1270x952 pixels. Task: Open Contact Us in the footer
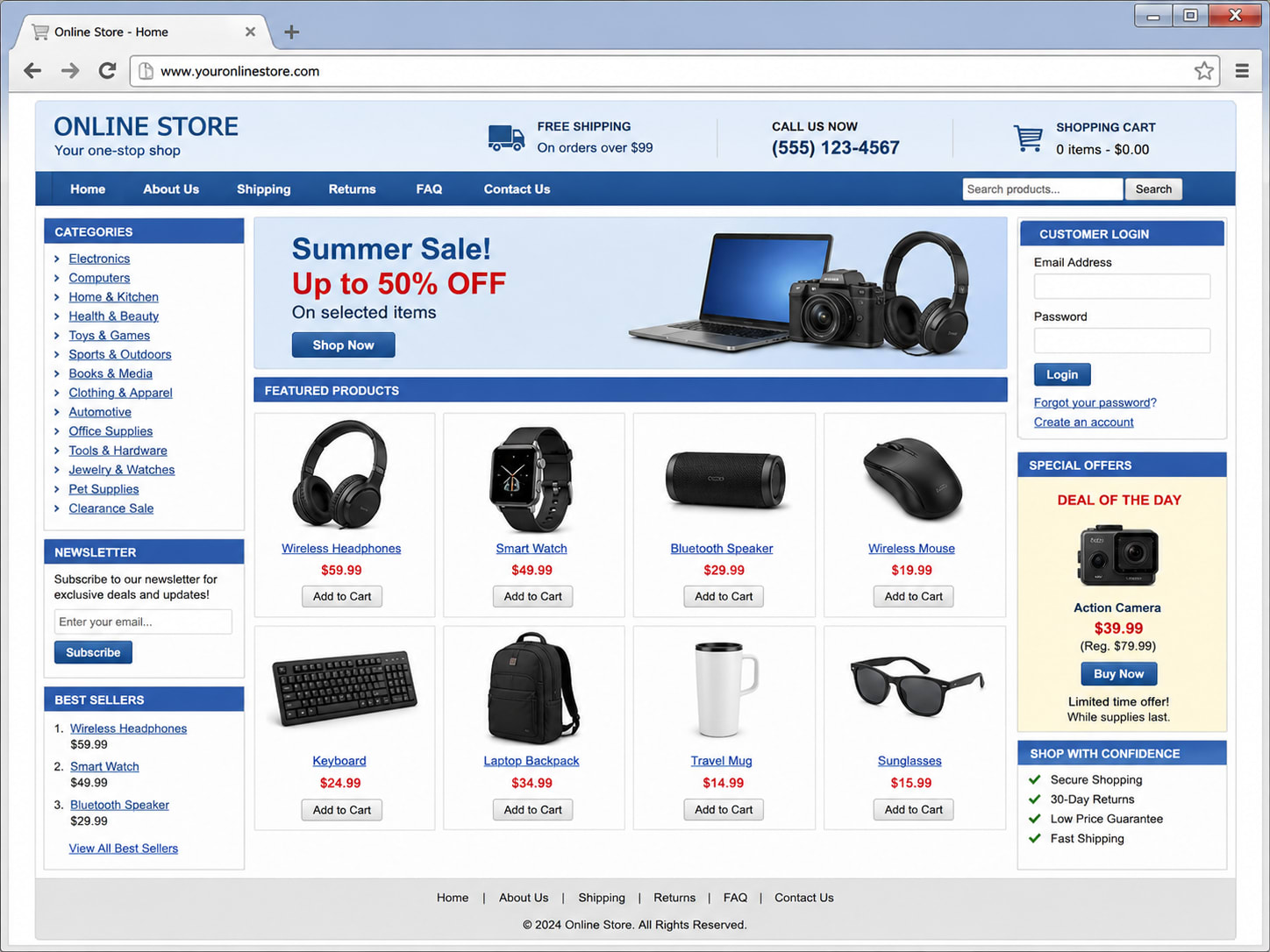coord(803,898)
